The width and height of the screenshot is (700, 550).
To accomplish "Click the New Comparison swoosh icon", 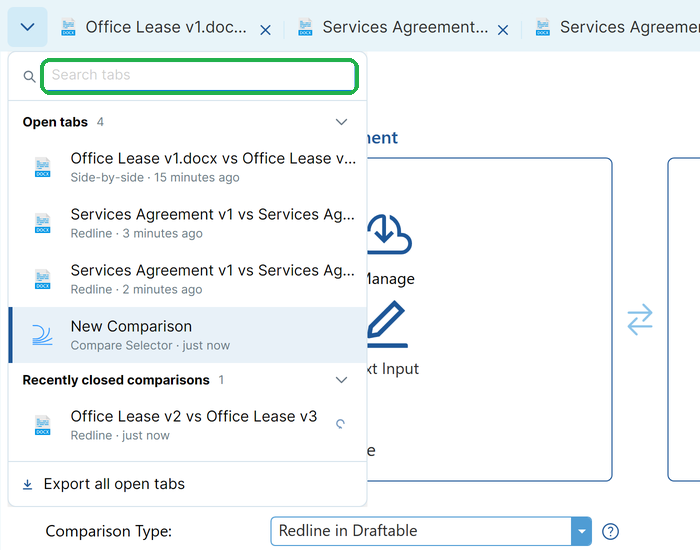I will (42, 335).
